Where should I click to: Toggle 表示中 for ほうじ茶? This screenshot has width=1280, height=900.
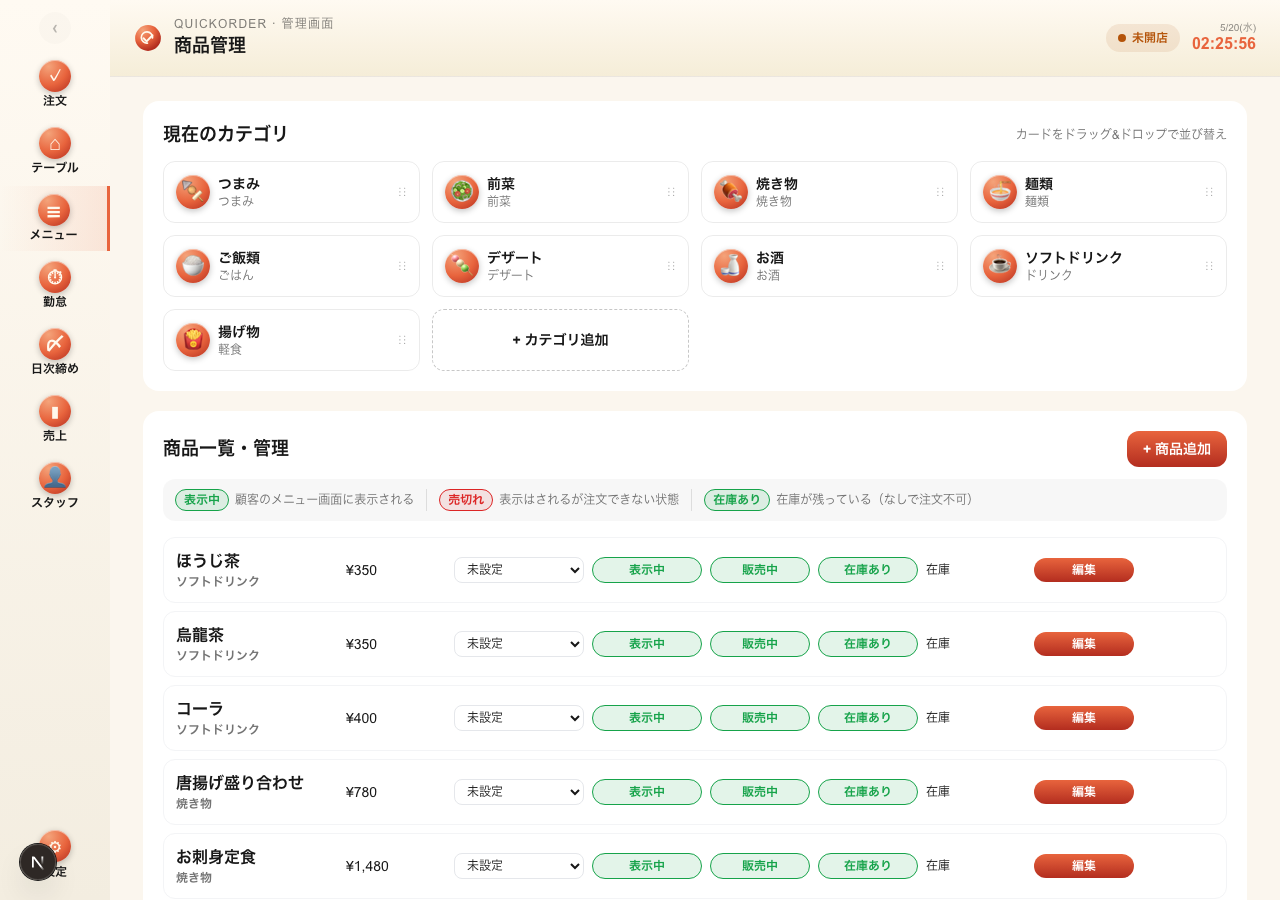(647, 570)
